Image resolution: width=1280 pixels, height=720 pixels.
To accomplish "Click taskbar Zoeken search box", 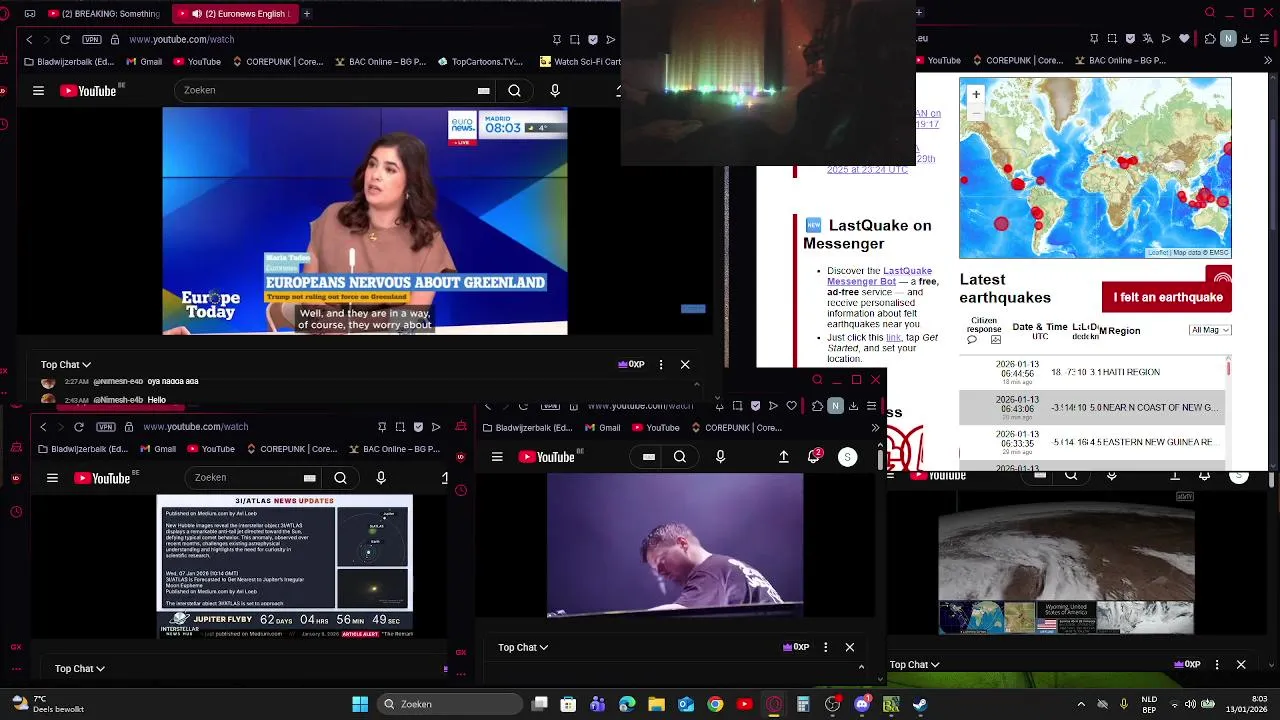I will (448, 704).
